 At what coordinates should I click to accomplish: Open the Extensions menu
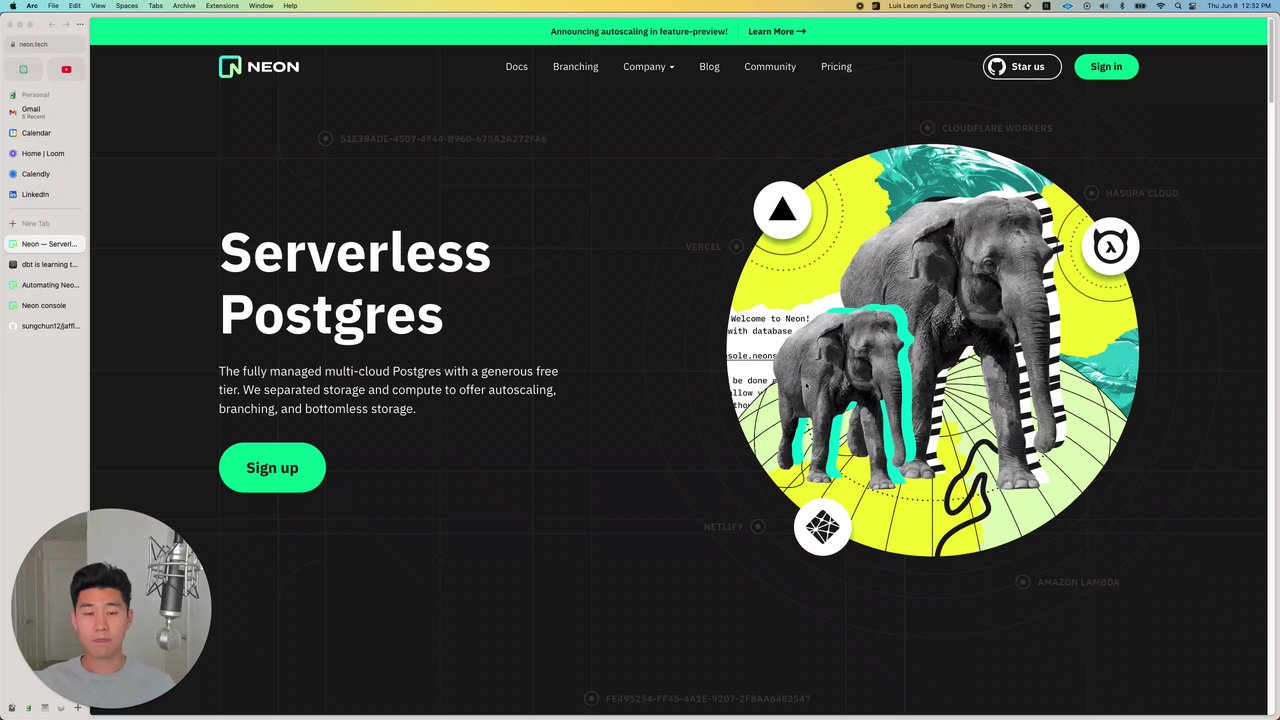(222, 6)
